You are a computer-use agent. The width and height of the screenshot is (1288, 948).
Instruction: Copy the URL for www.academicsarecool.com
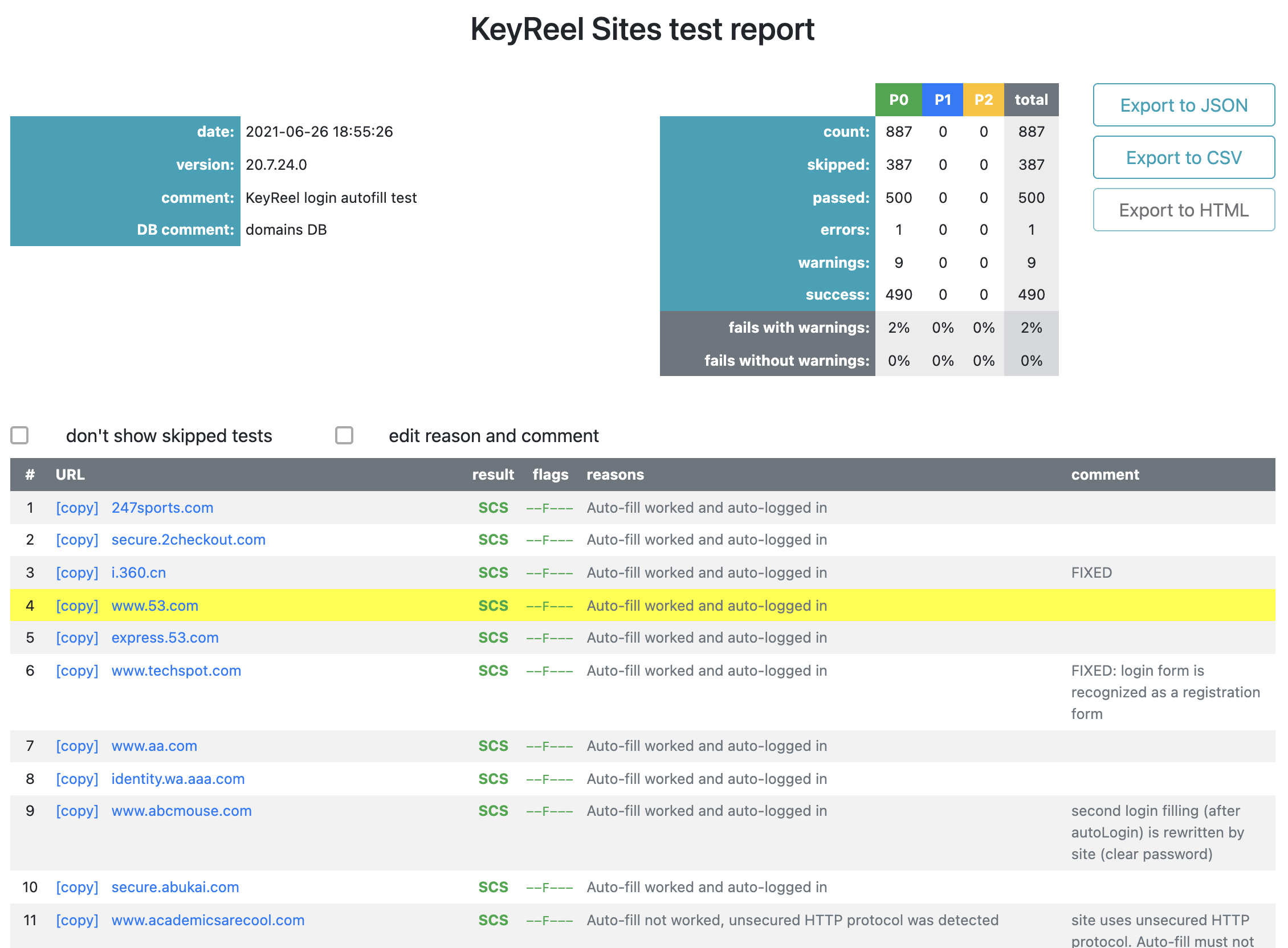[x=77, y=921]
